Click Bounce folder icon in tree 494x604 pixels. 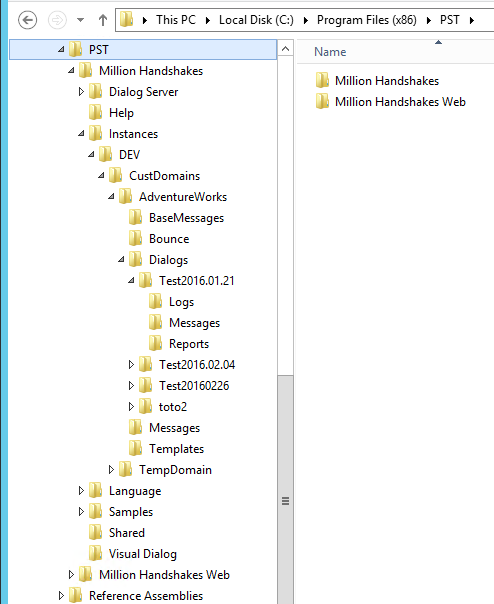point(136,238)
